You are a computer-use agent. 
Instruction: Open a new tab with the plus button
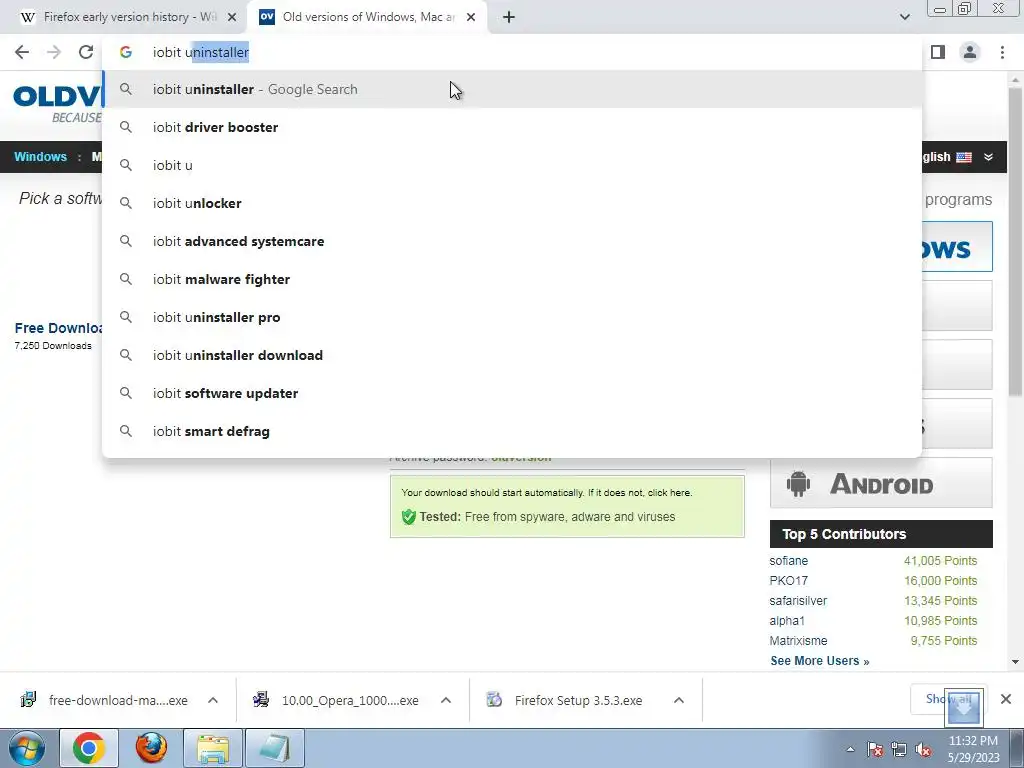[x=509, y=17]
